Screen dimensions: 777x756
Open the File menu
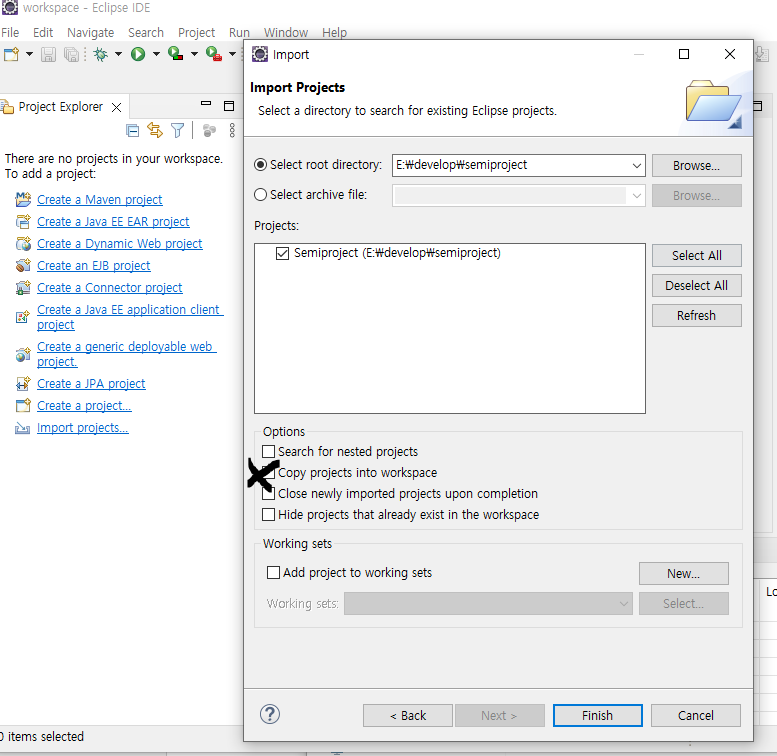click(10, 33)
